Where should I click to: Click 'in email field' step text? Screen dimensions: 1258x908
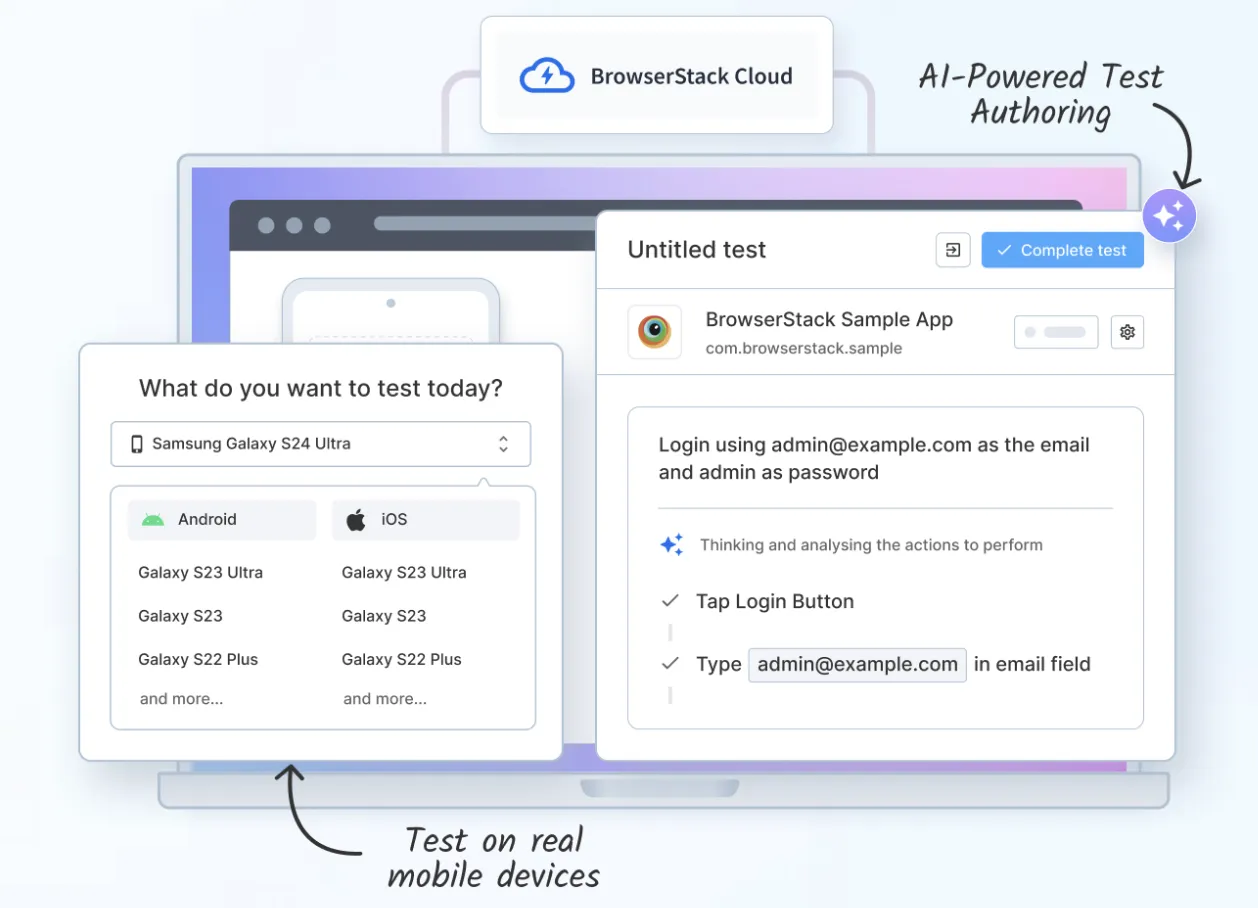(x=1032, y=664)
